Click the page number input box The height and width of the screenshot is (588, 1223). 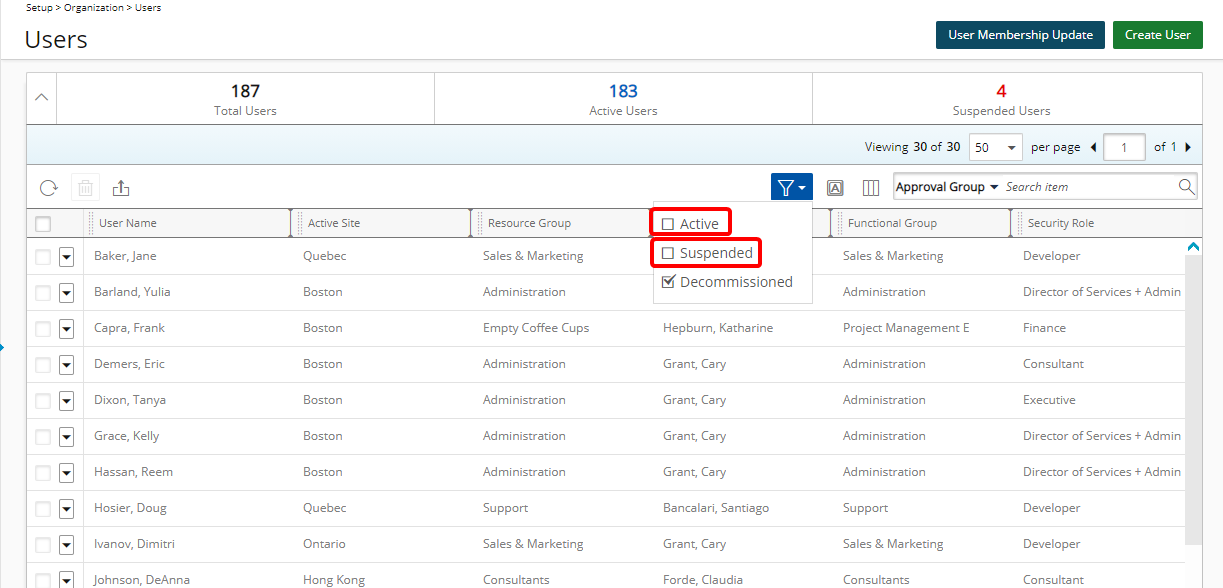[x=1125, y=147]
